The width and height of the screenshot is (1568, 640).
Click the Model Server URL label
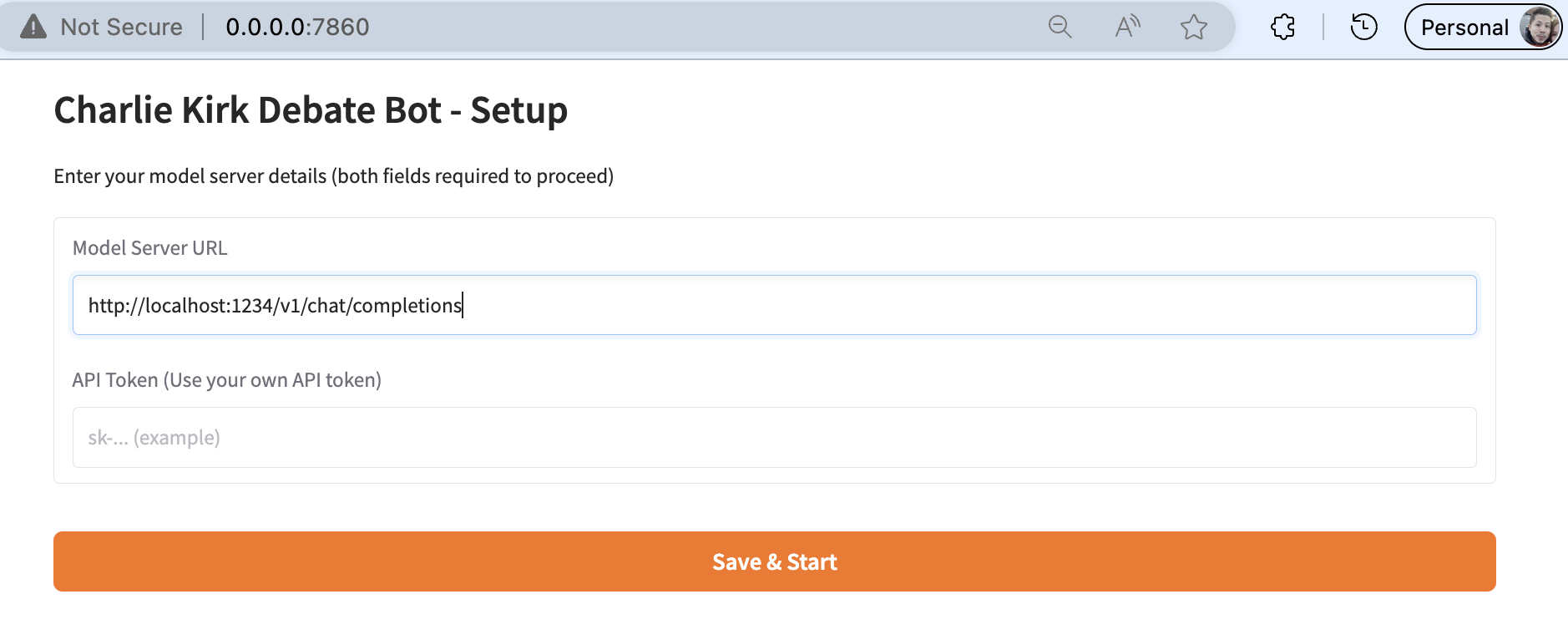(x=149, y=247)
